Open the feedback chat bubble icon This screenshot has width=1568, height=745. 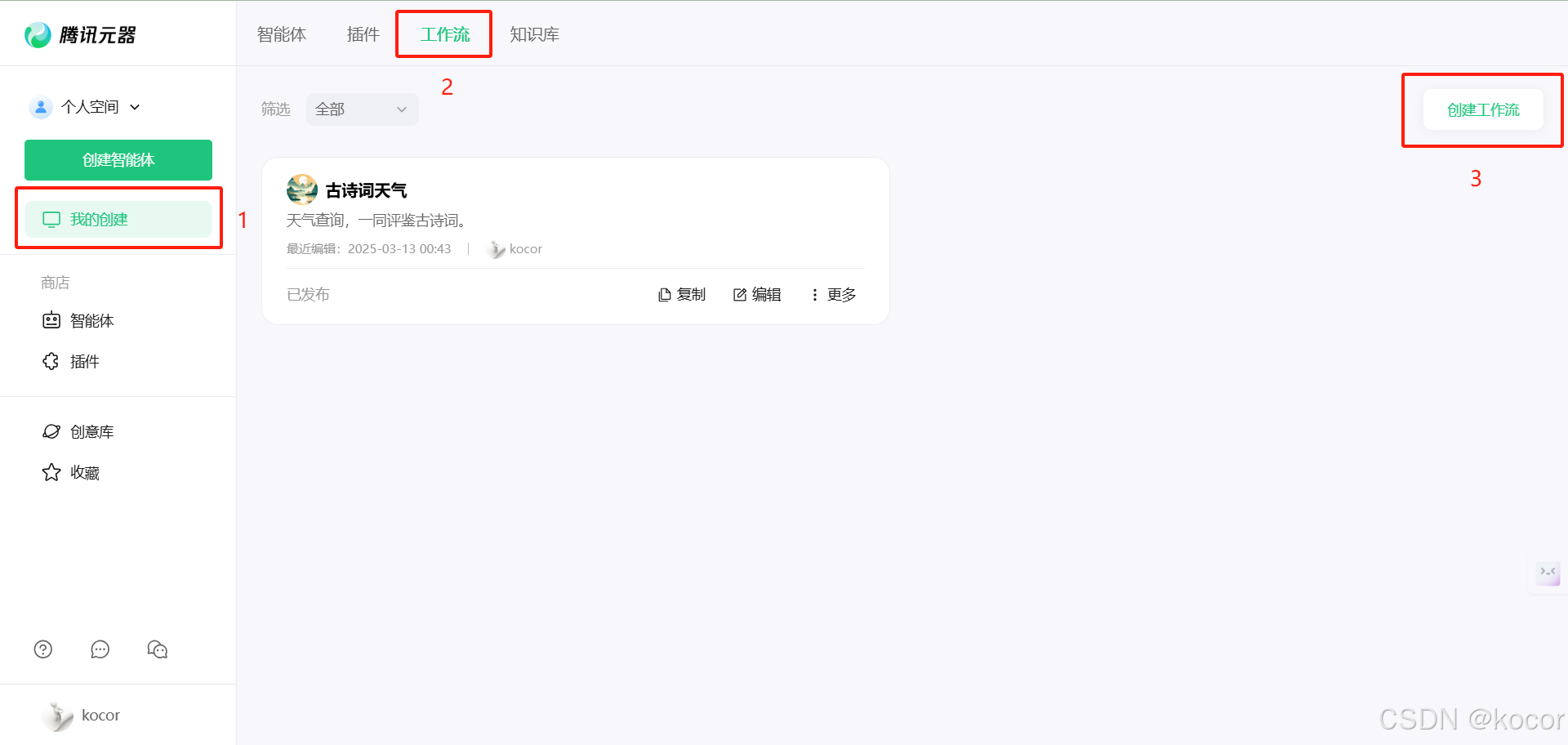[x=100, y=649]
